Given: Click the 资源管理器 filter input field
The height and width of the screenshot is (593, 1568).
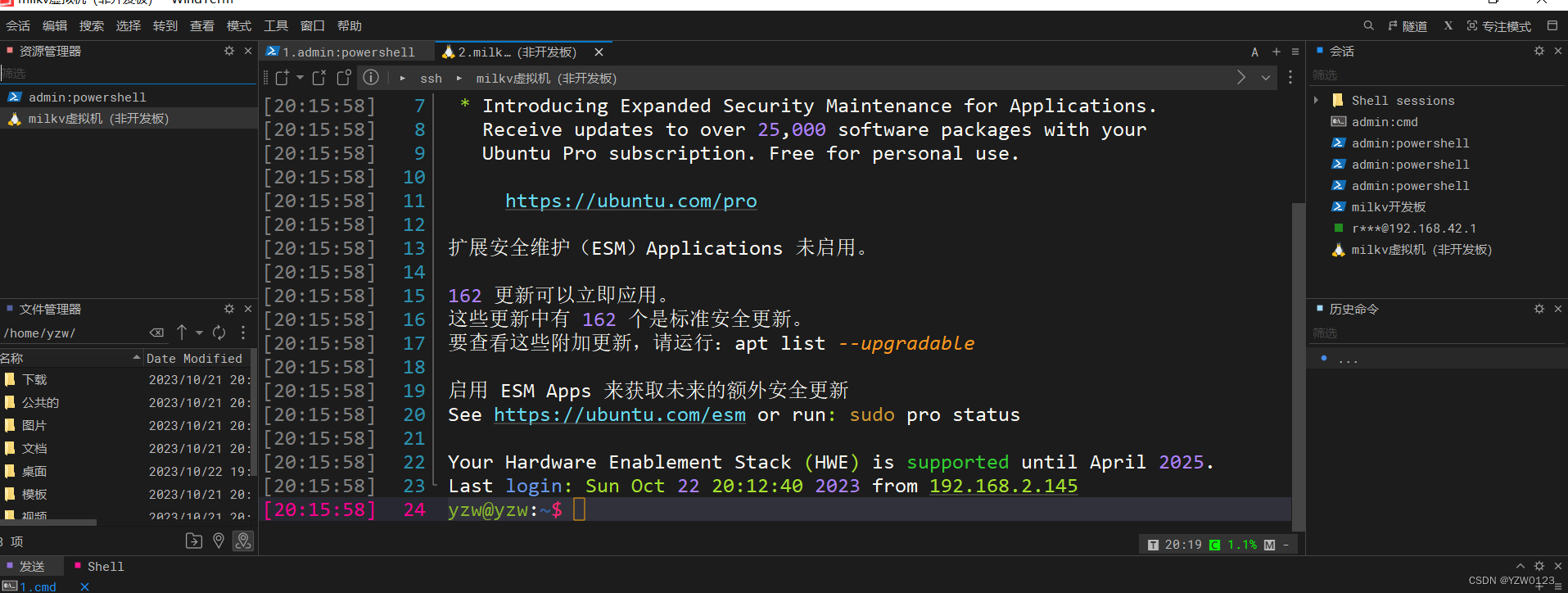Looking at the screenshot, I should click(129, 74).
